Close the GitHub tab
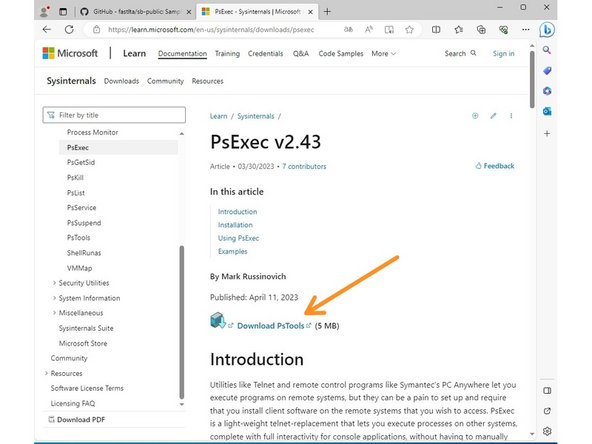This screenshot has height=444, width=592. (189, 12)
